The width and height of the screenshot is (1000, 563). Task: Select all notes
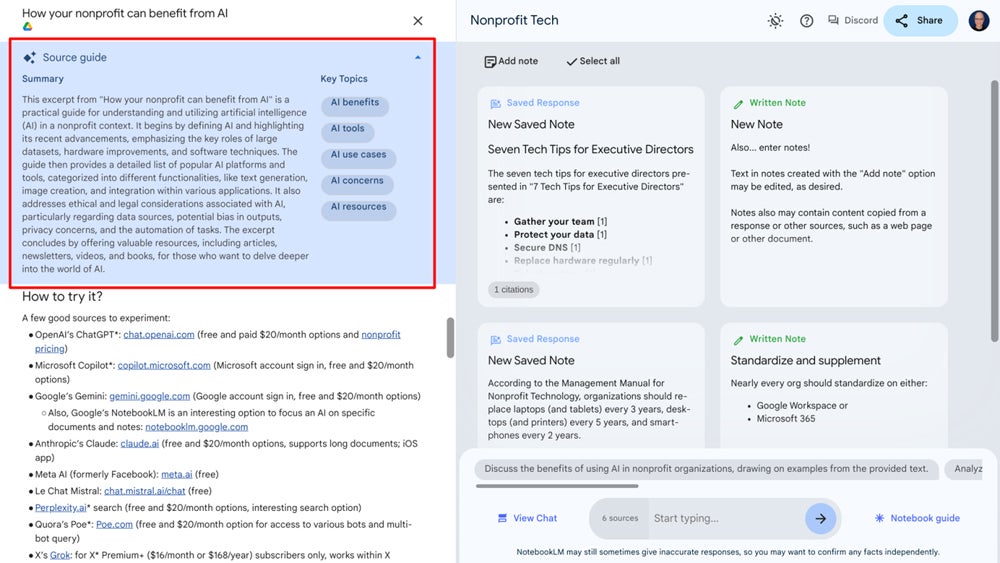[x=593, y=61]
